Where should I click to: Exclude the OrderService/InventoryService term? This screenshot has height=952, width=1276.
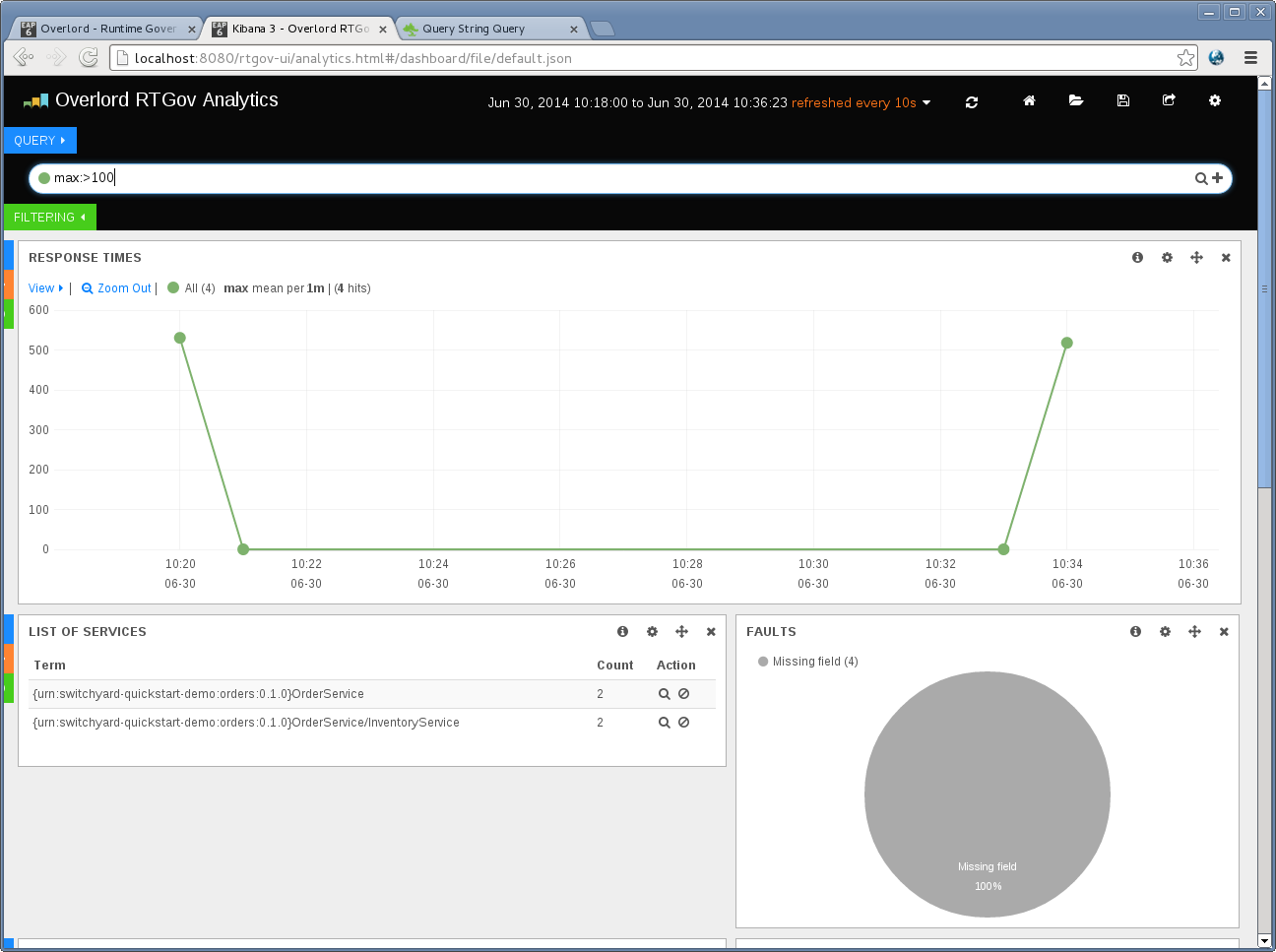683,723
